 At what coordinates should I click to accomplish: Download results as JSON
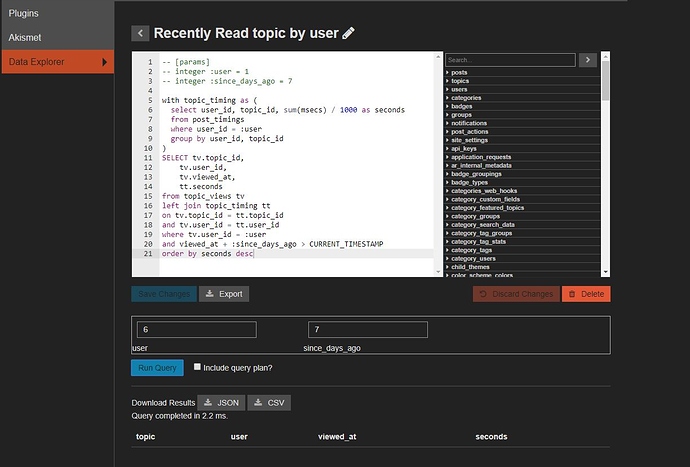pos(221,403)
